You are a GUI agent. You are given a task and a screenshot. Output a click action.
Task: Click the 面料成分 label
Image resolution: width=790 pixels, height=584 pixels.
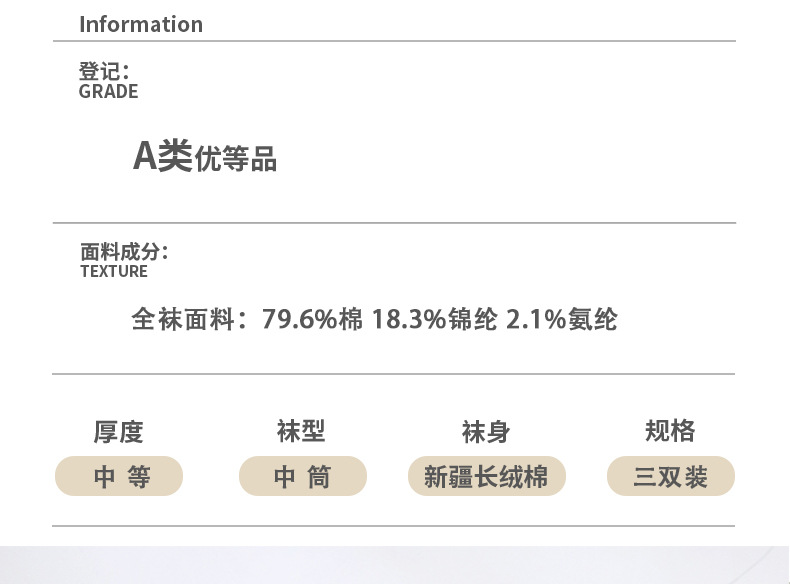pyautogui.click(x=122, y=251)
